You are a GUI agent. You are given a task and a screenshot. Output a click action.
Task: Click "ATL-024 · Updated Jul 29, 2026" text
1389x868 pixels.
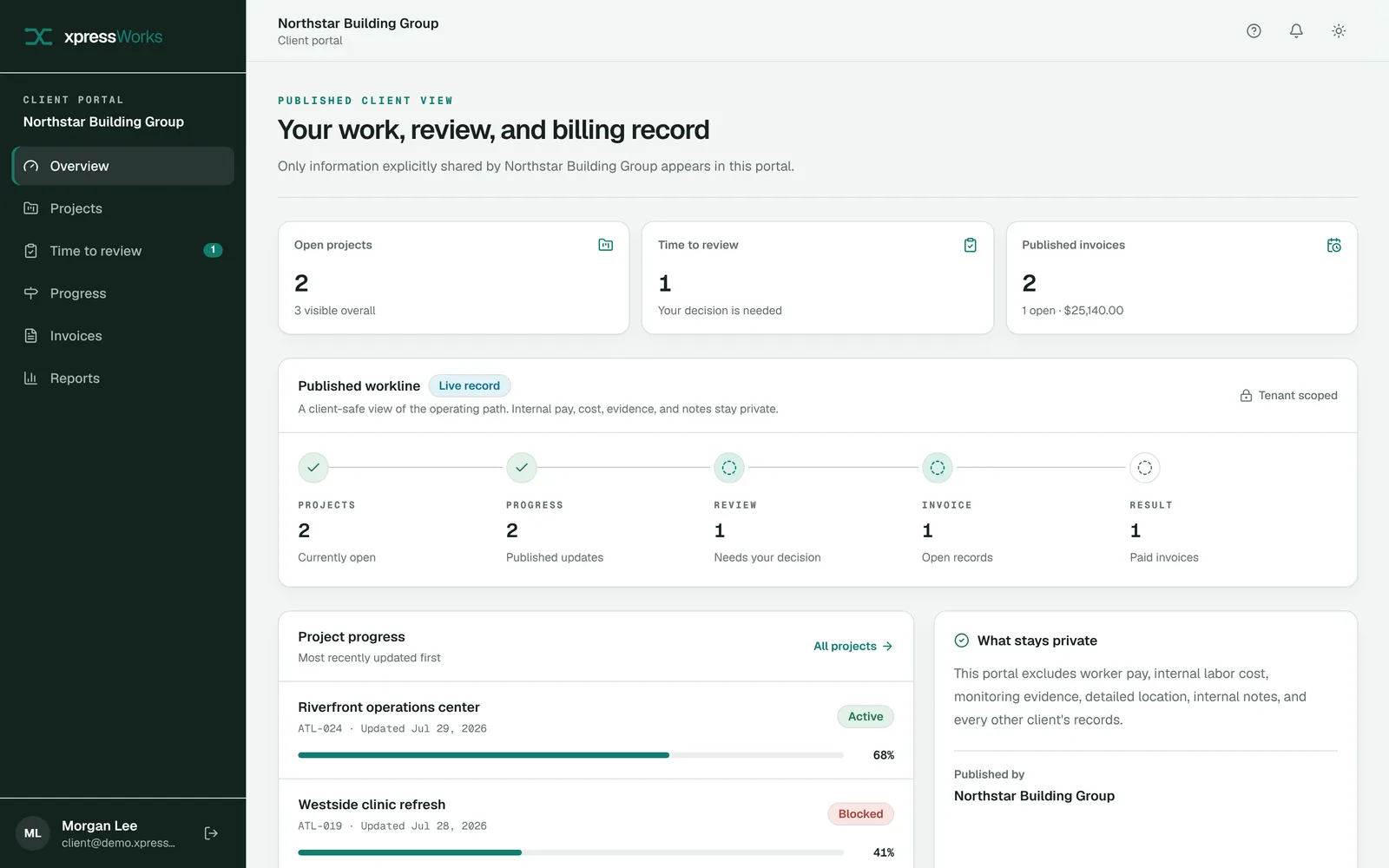click(392, 728)
